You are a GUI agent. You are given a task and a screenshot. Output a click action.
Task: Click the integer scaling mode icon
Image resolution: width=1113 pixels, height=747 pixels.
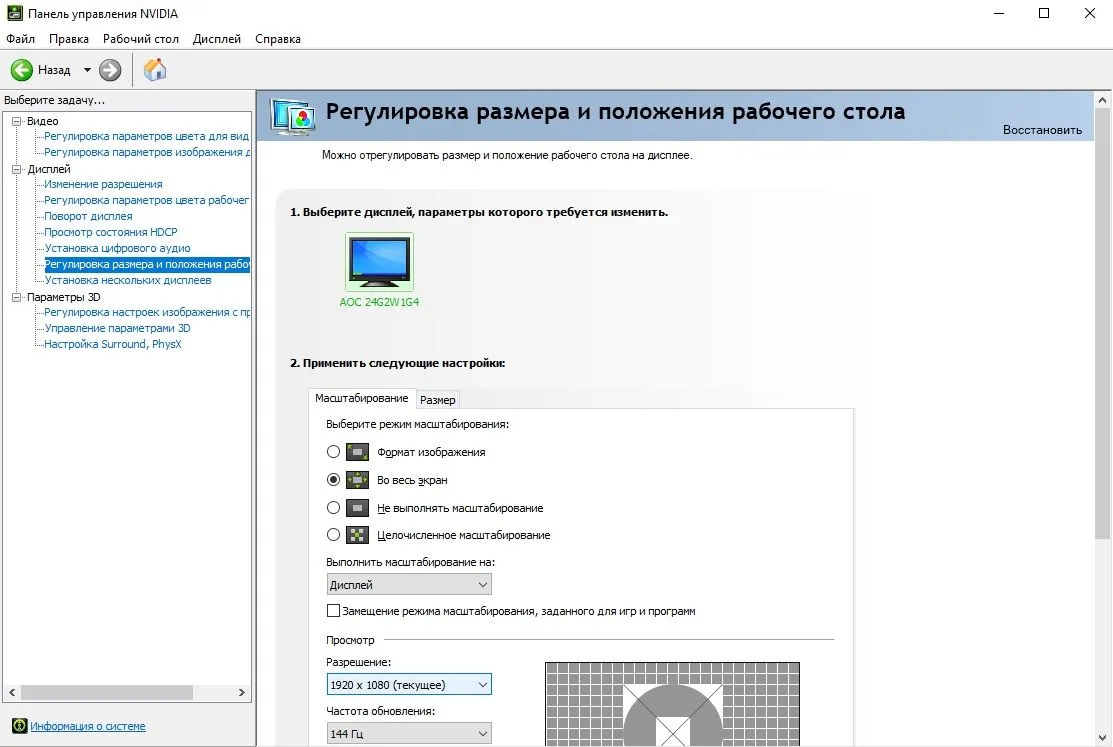pyautogui.click(x=357, y=535)
